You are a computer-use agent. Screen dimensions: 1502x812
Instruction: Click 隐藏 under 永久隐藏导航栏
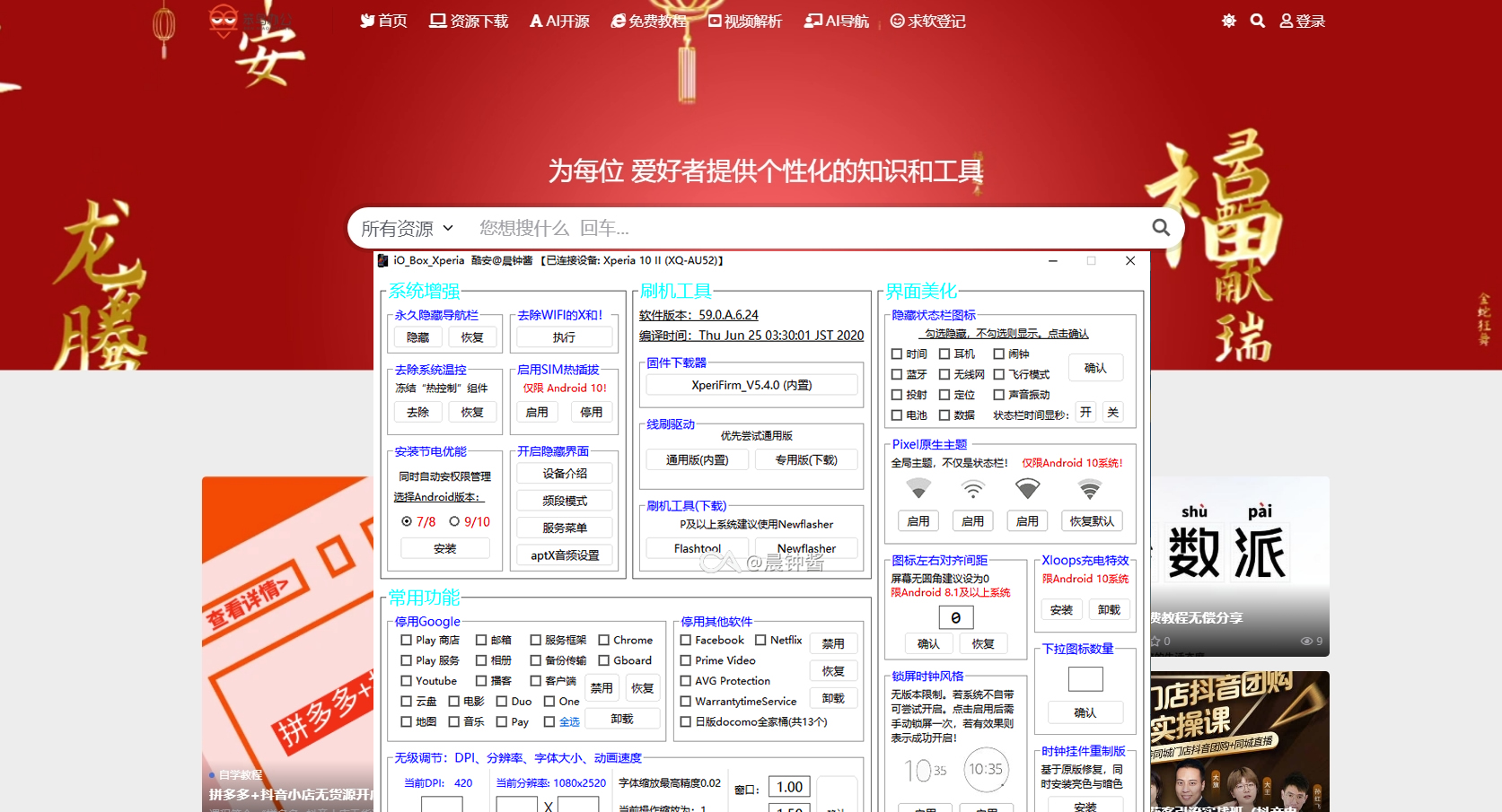417,337
